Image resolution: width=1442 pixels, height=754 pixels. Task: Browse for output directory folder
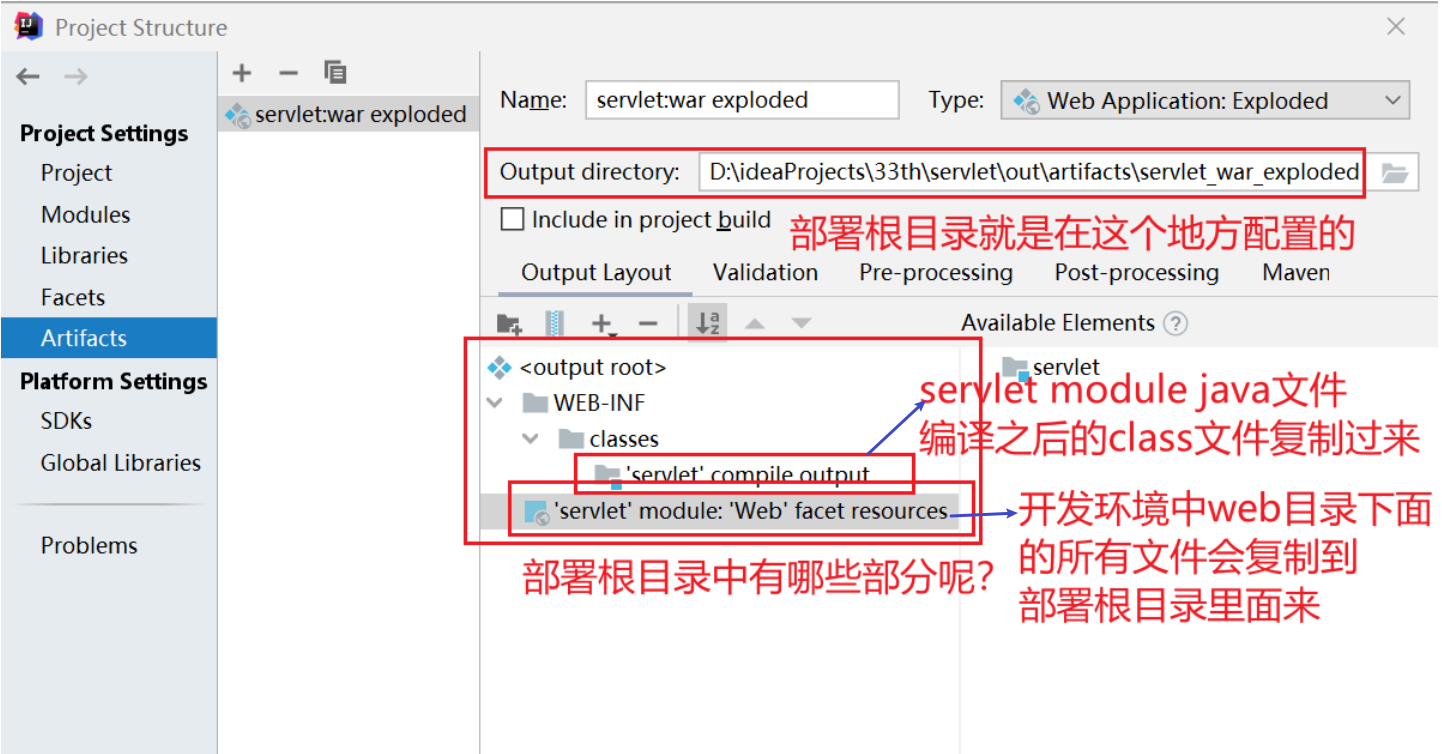click(x=1395, y=173)
